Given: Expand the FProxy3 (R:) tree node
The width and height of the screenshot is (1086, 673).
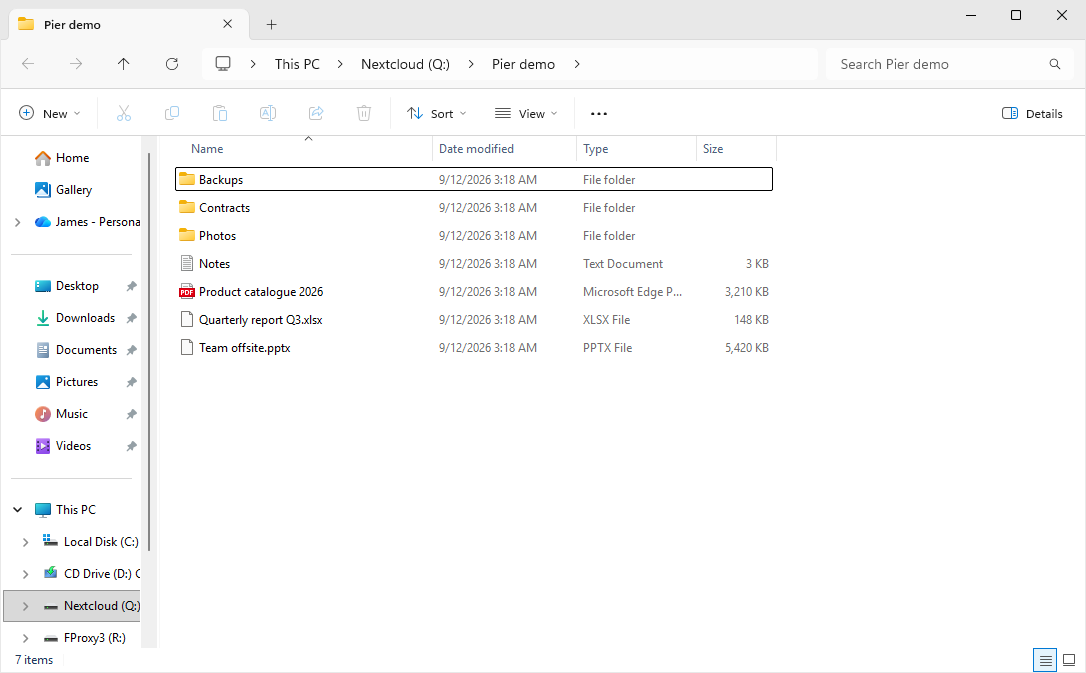Looking at the screenshot, I should (x=26, y=638).
